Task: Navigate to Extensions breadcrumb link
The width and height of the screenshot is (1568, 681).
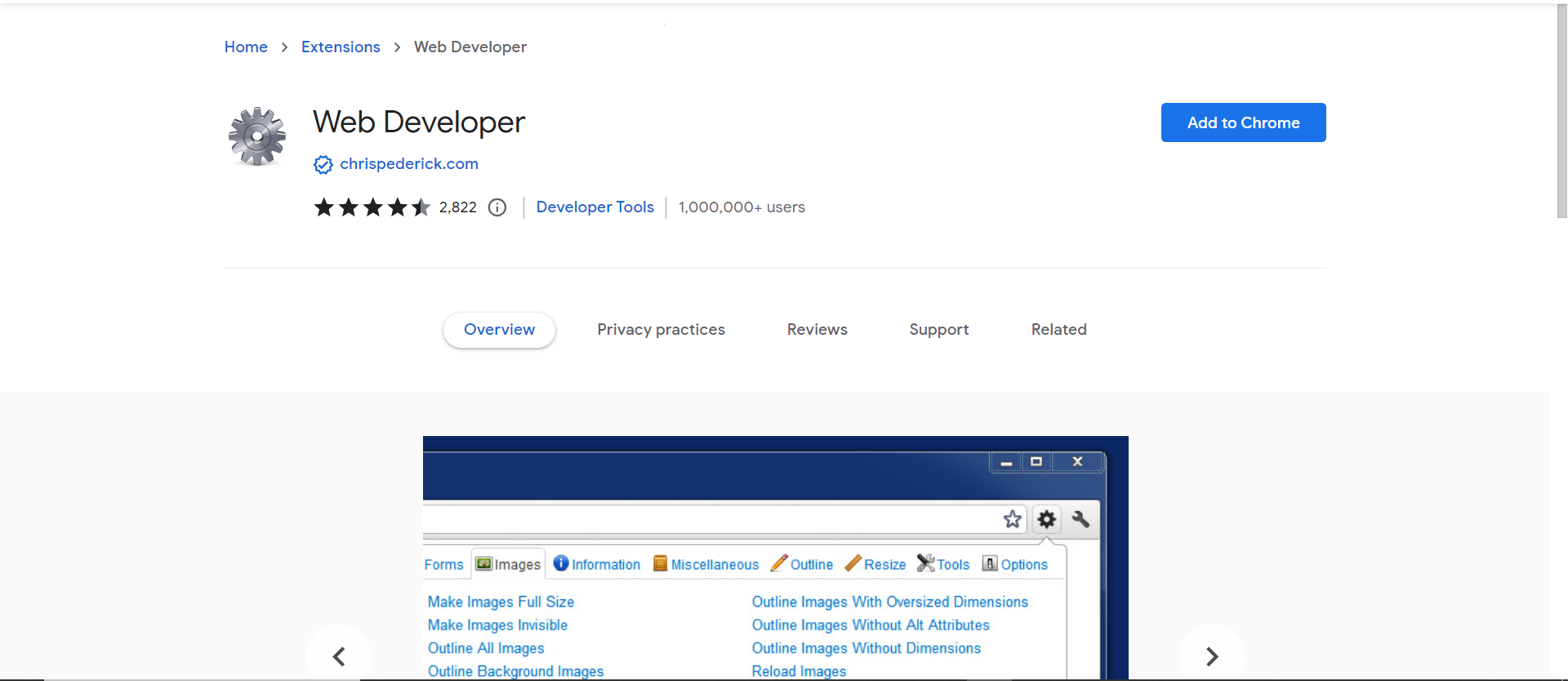Action: click(341, 47)
